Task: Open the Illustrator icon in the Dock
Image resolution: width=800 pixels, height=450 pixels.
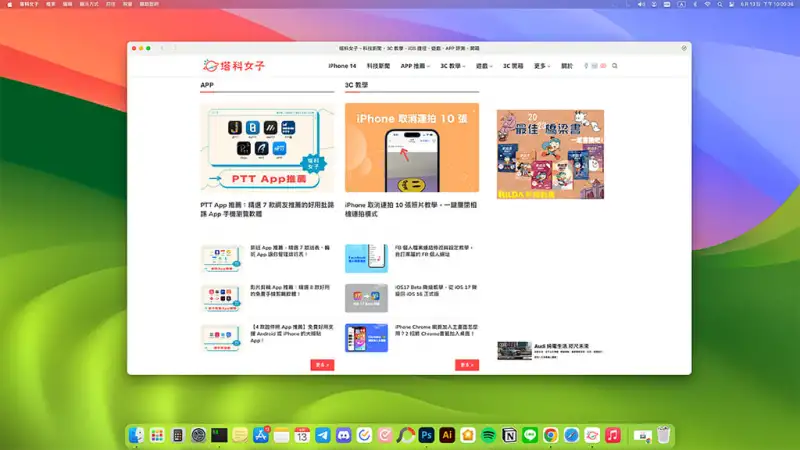Action: point(447,435)
